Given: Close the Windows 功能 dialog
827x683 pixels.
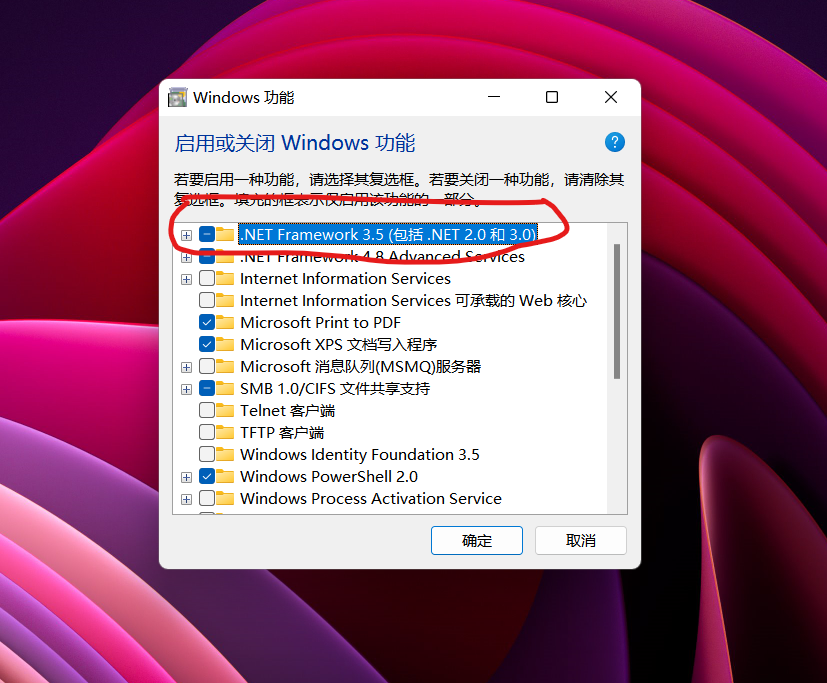Looking at the screenshot, I should point(611,97).
